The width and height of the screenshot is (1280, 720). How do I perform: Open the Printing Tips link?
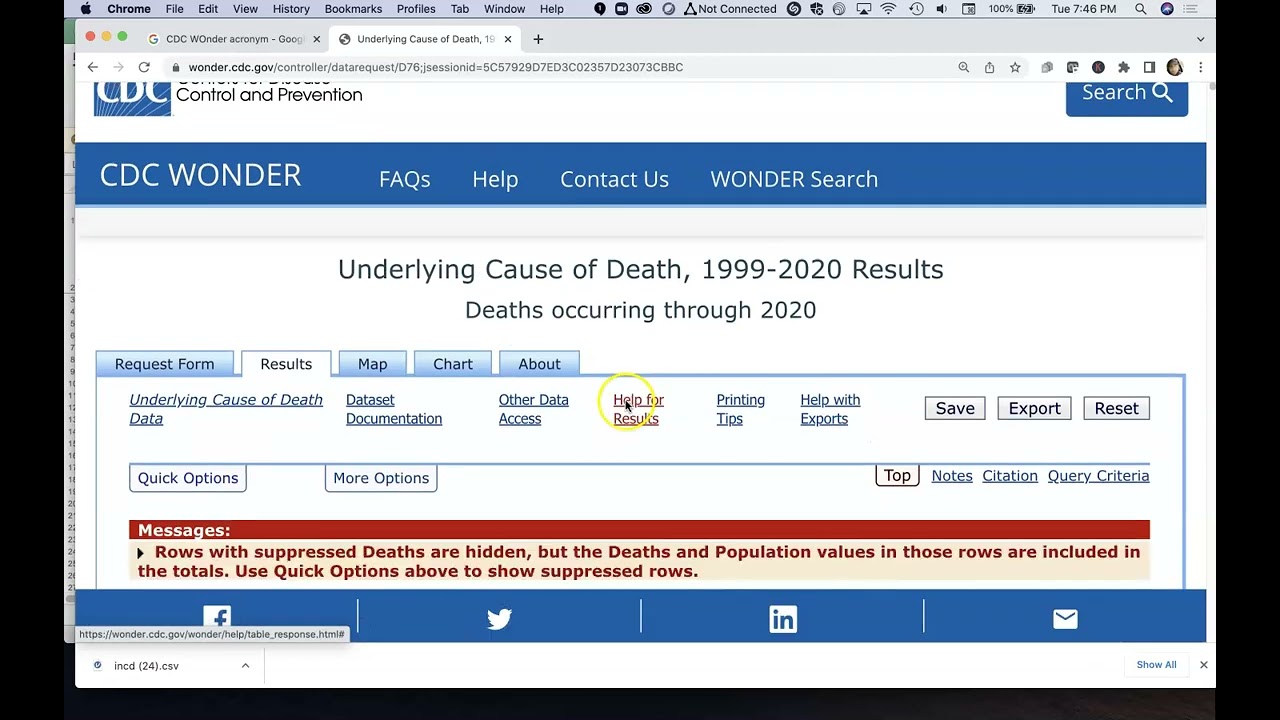pyautogui.click(x=740, y=409)
